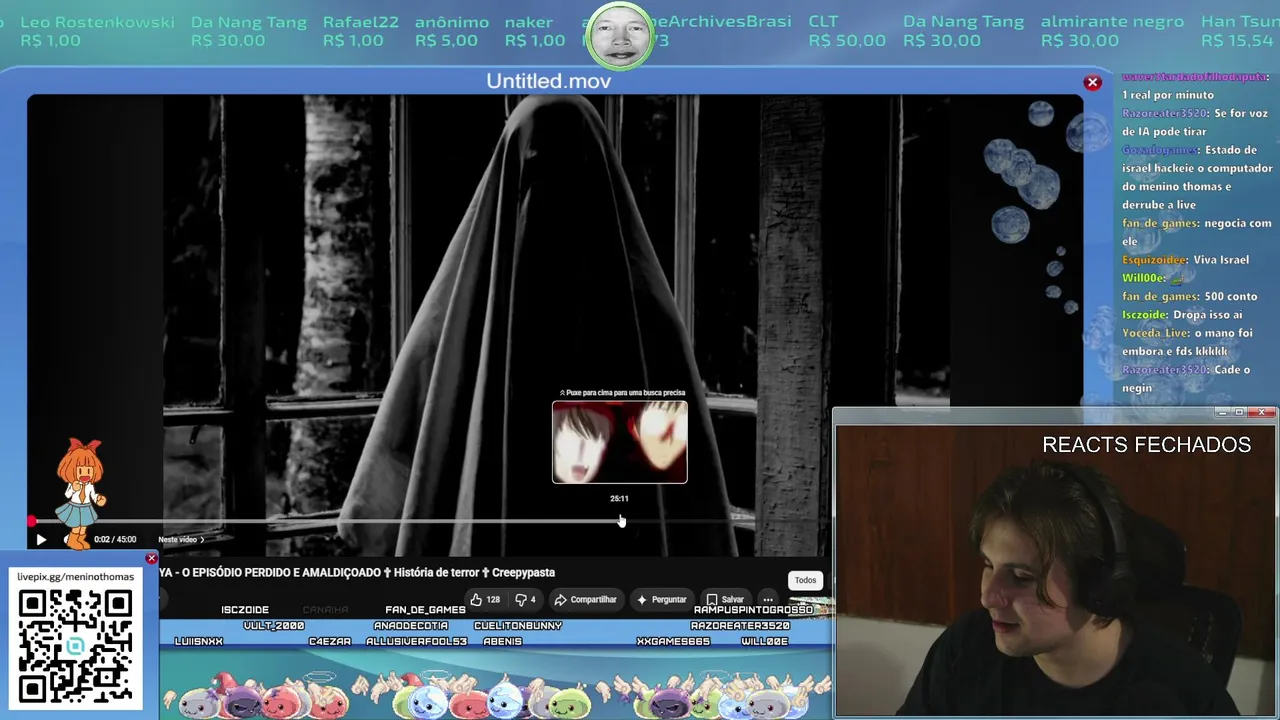Screen dimensions: 1280x720
Task: Click Yoceda_Live's chat message
Action: tap(1188, 342)
